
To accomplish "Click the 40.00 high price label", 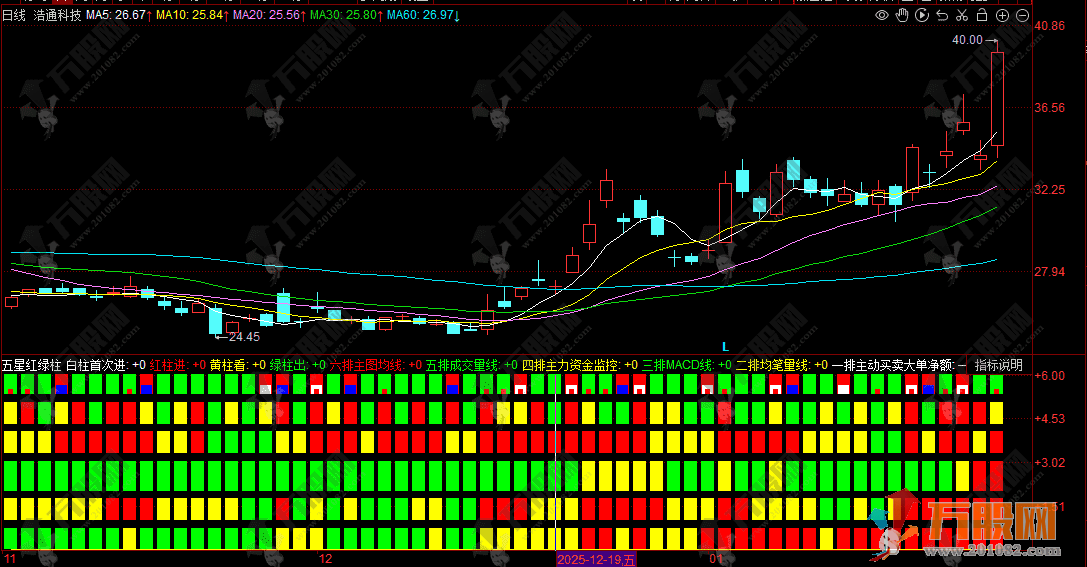I will point(967,40).
